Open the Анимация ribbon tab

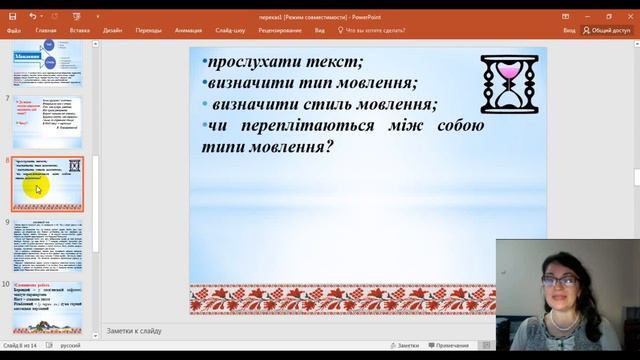[188, 30]
